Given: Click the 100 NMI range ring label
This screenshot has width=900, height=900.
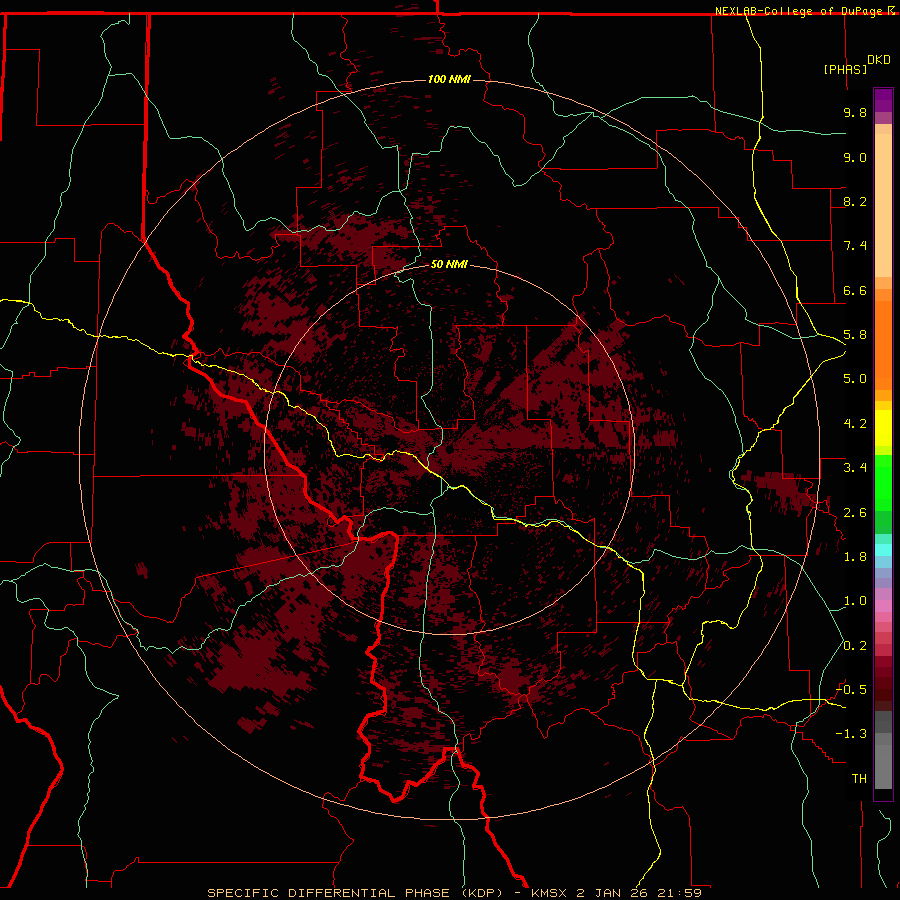Looking at the screenshot, I should click(x=449, y=79).
